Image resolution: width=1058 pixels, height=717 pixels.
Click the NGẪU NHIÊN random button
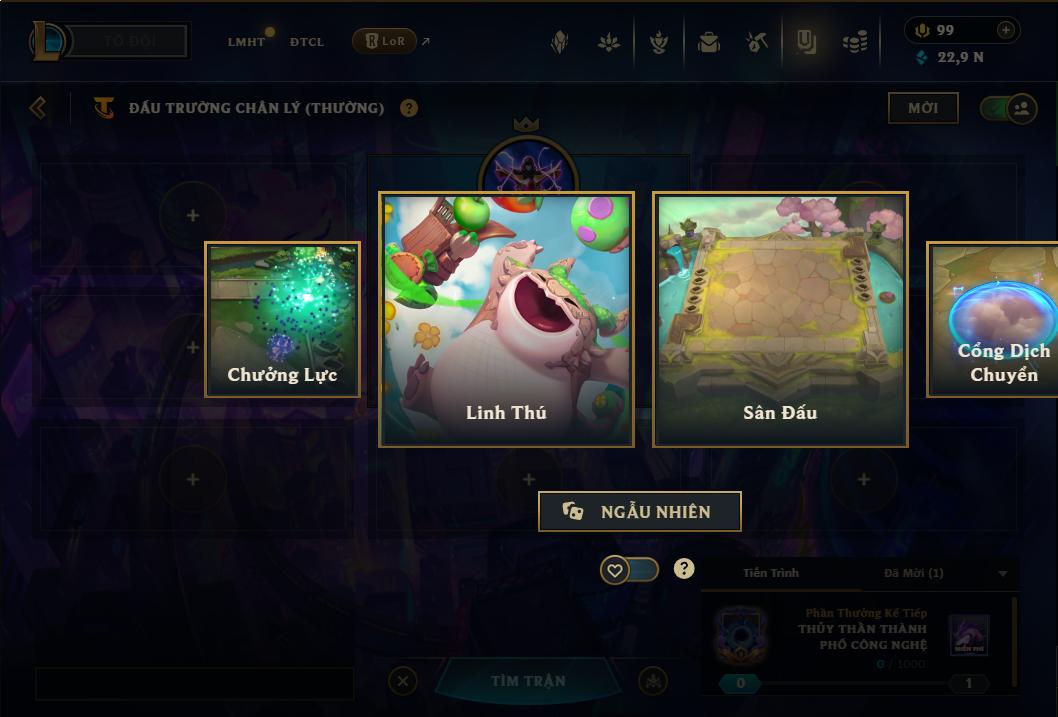640,511
